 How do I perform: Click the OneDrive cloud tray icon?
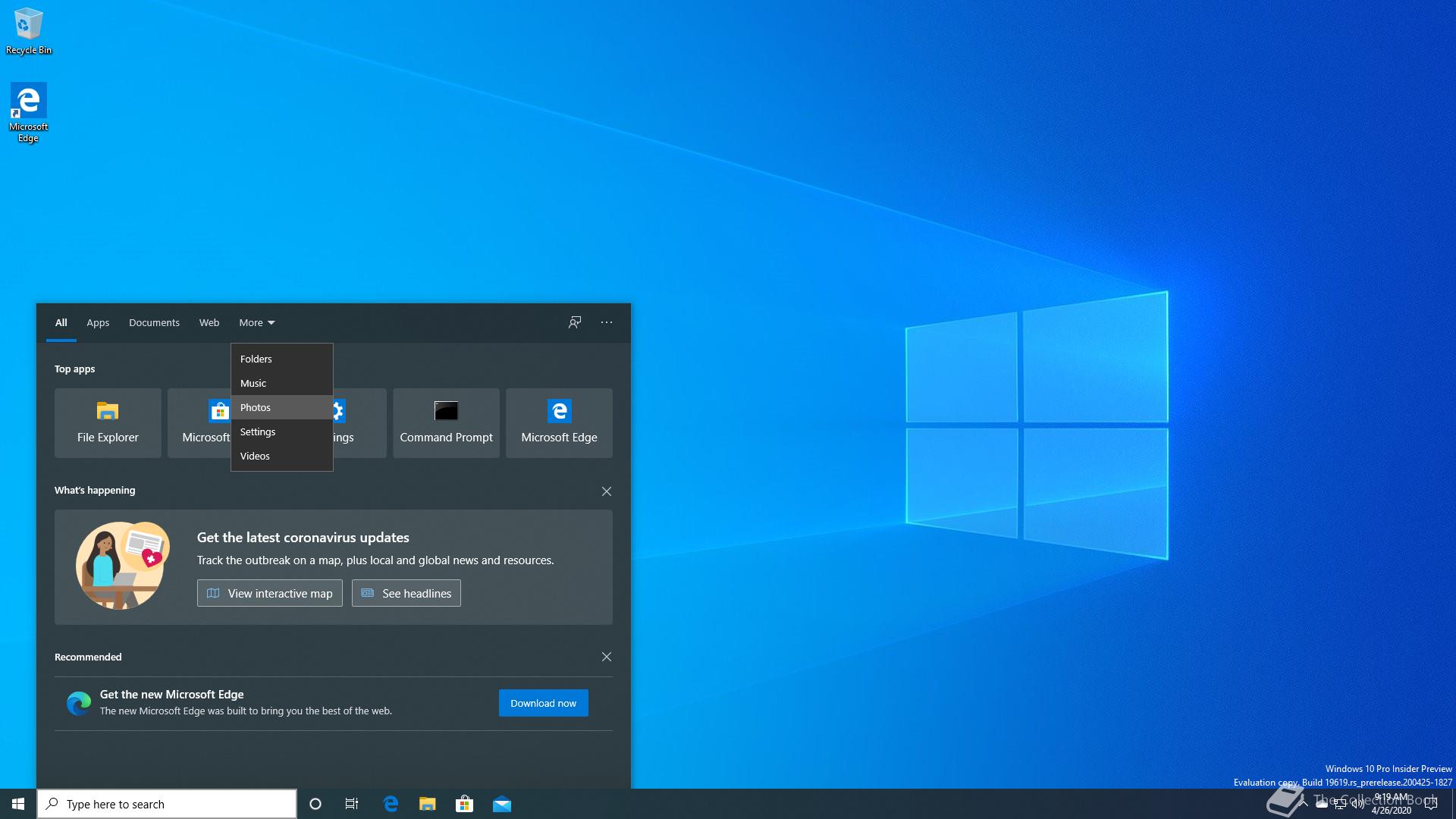pos(1322,804)
